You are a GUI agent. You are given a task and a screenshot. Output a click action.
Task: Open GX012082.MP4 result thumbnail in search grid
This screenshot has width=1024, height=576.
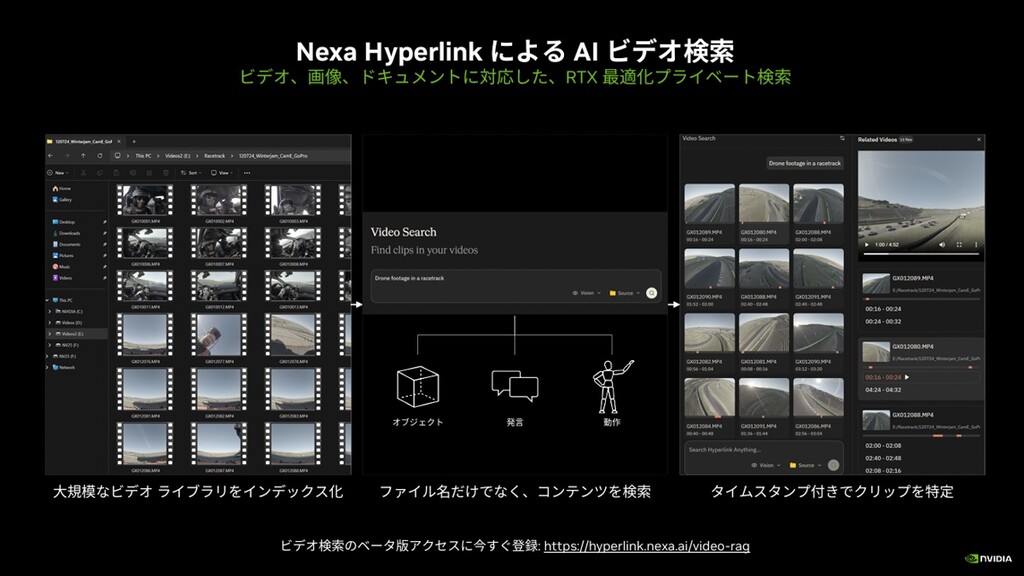pos(709,333)
